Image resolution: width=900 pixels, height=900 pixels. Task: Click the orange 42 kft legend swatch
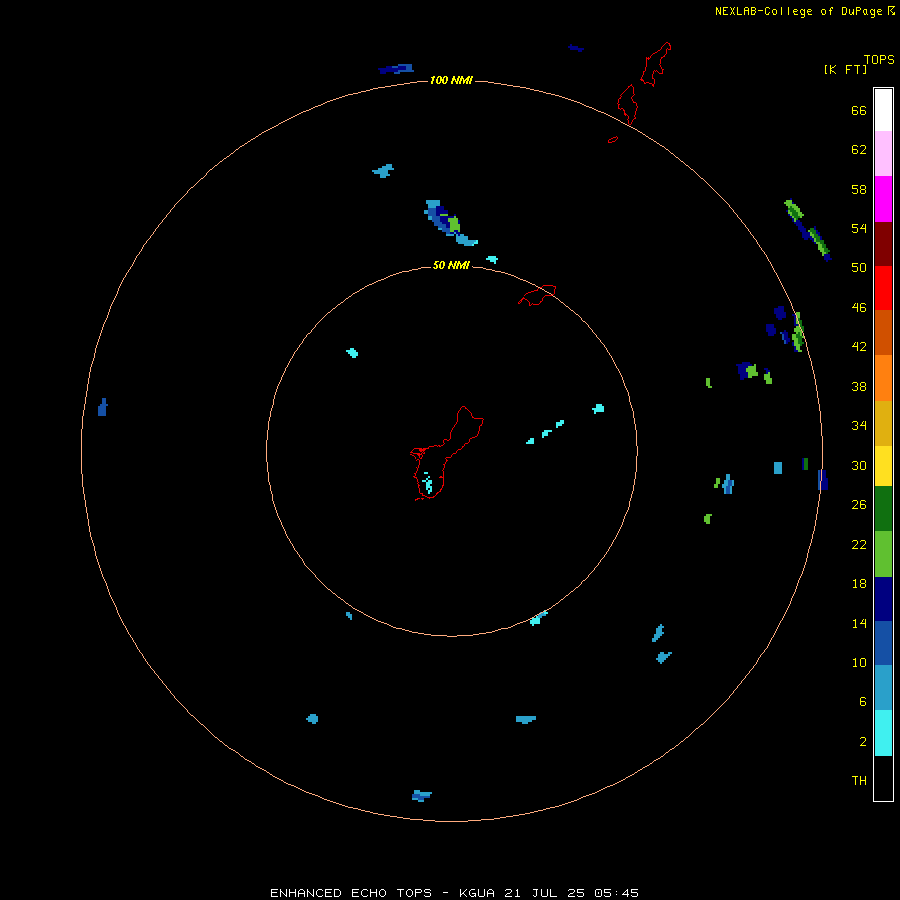[883, 377]
